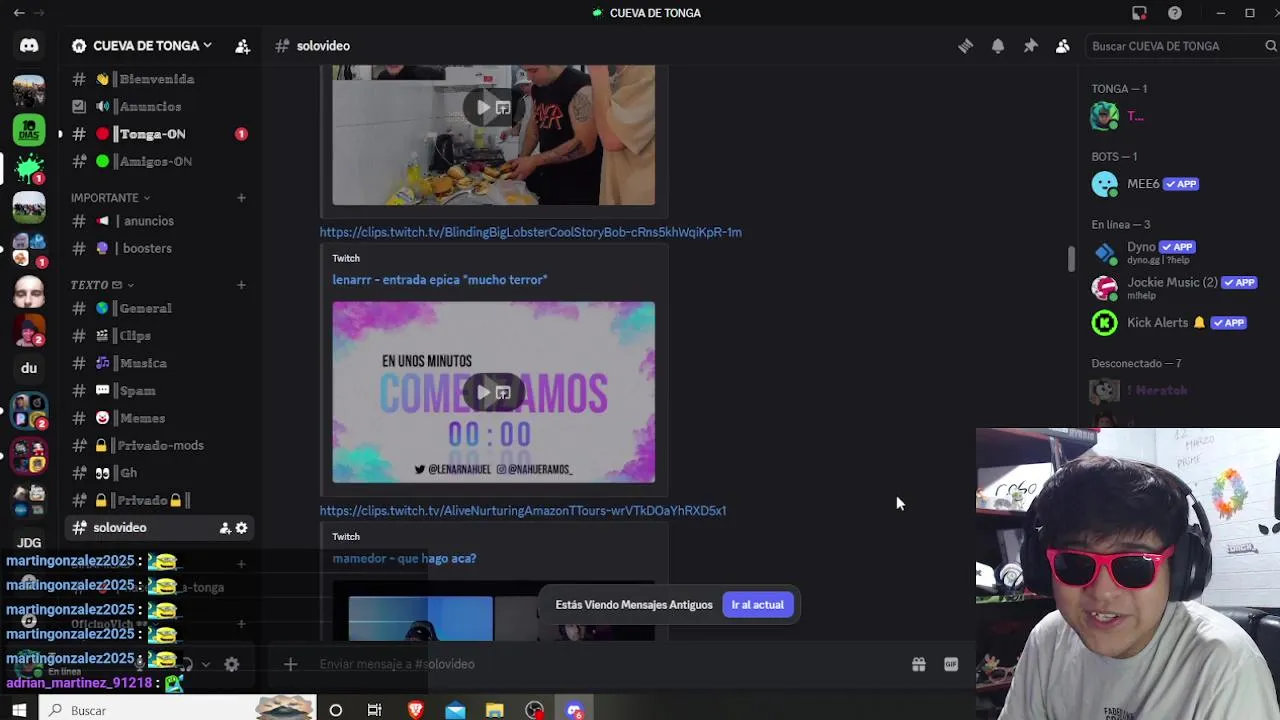Click Dyno bot in member list
This screenshot has height=720, width=1280.
(1178, 252)
